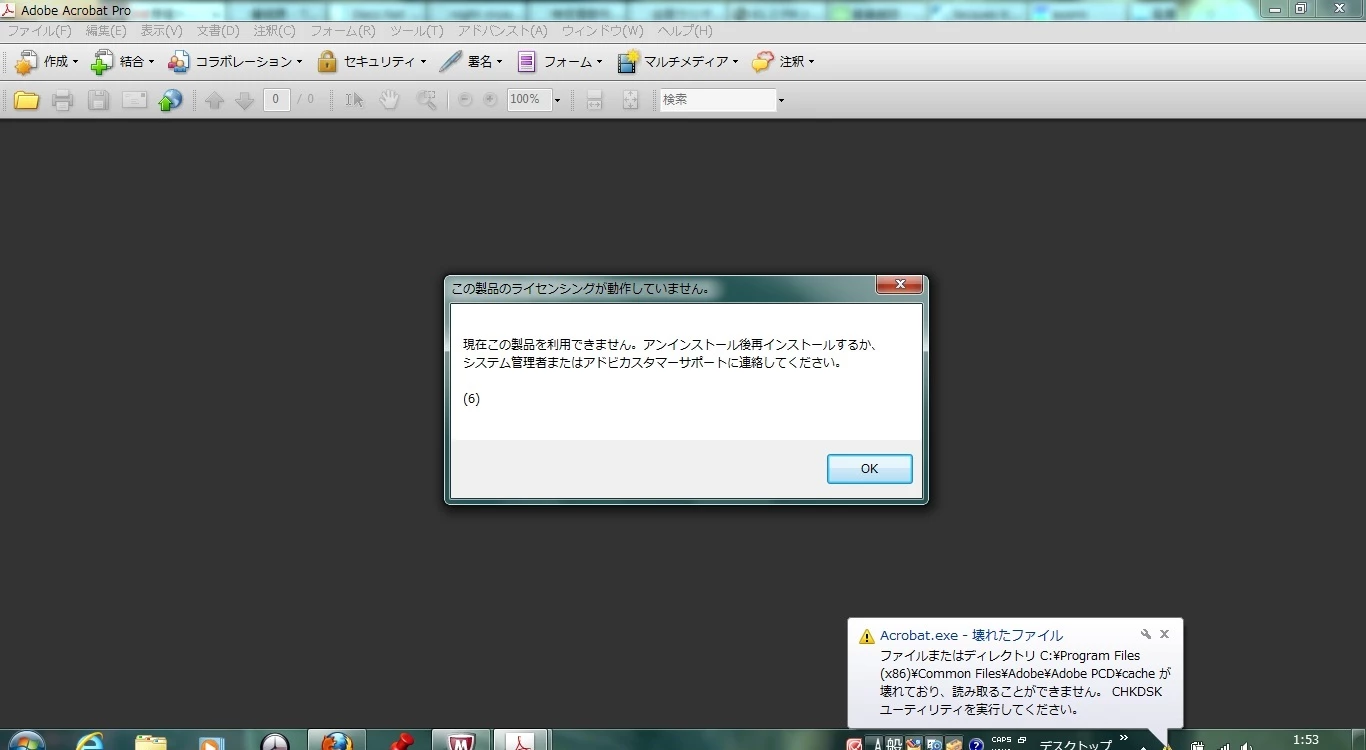Click the 作成 (Create) toolbar icon
The image size is (1366, 750).
26,62
